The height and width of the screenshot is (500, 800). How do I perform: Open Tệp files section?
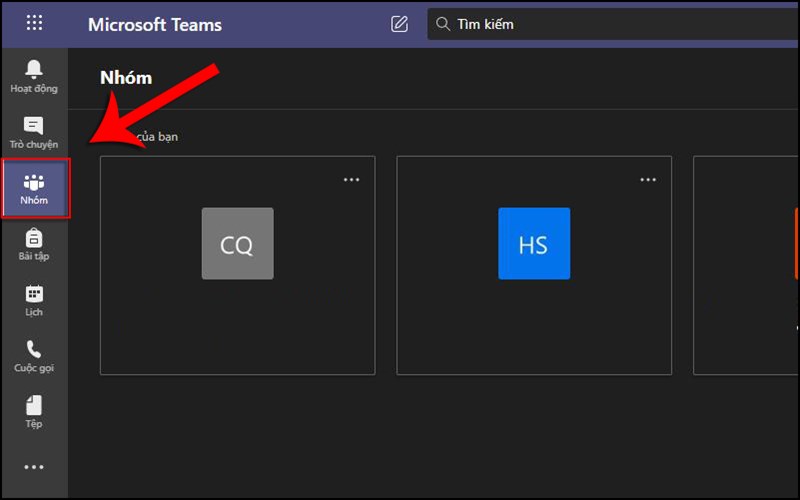[34, 412]
